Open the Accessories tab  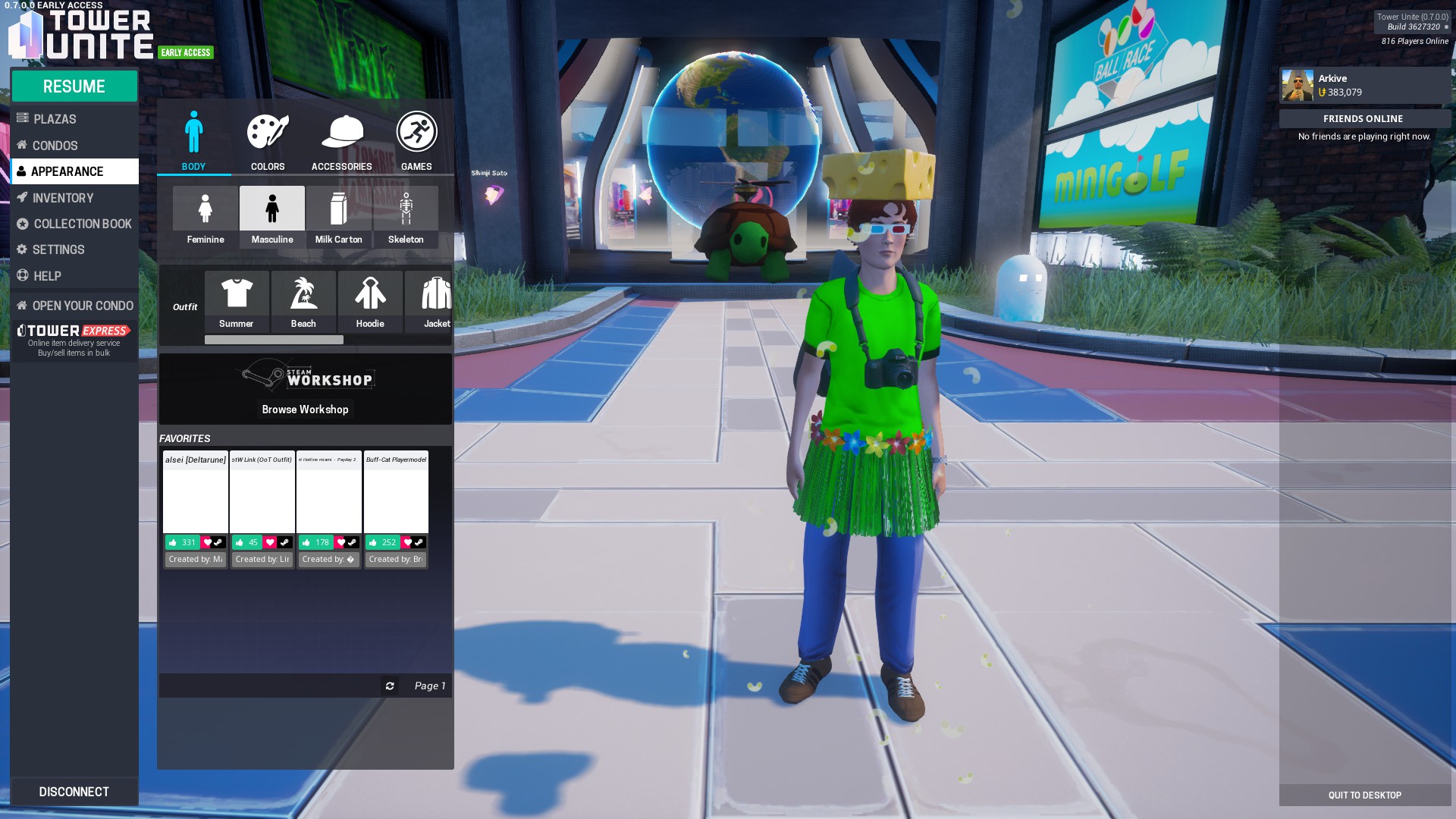pyautogui.click(x=341, y=141)
